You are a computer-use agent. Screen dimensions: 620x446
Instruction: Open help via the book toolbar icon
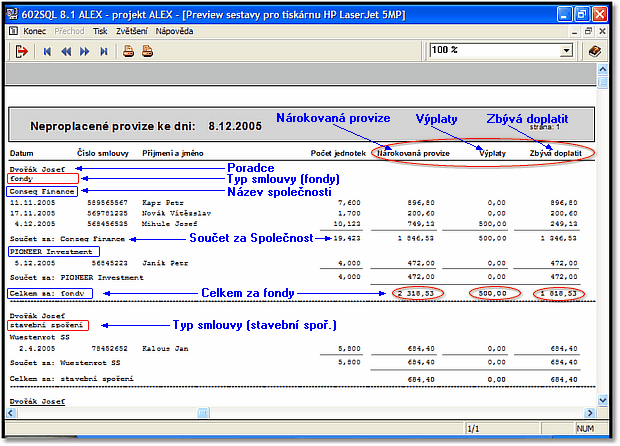pyautogui.click(x=594, y=51)
